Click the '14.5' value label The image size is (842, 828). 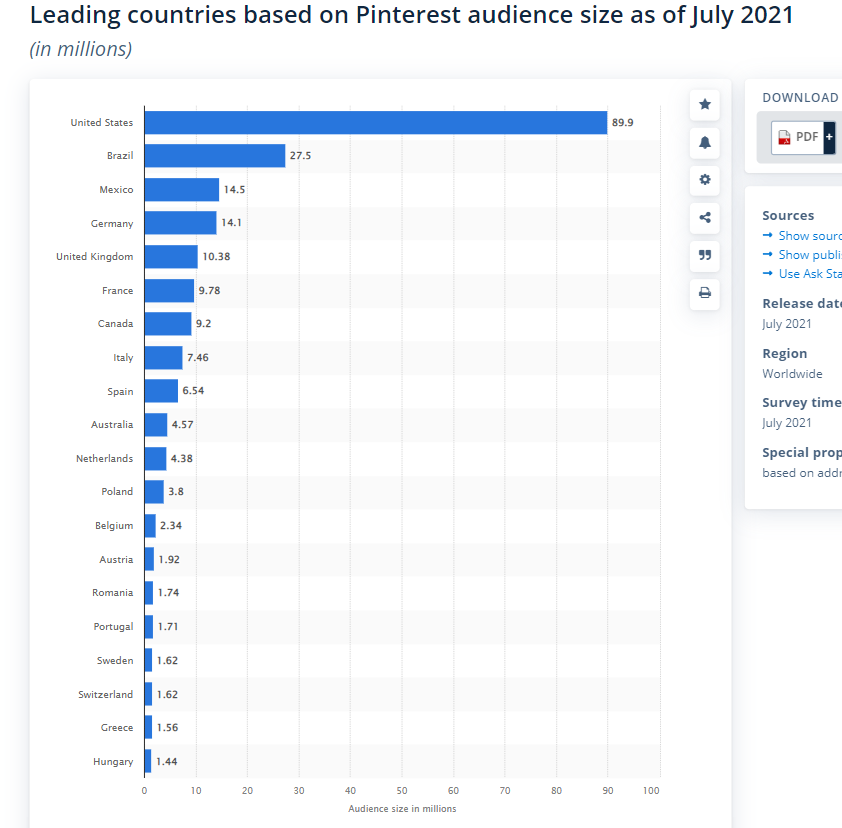coord(234,190)
